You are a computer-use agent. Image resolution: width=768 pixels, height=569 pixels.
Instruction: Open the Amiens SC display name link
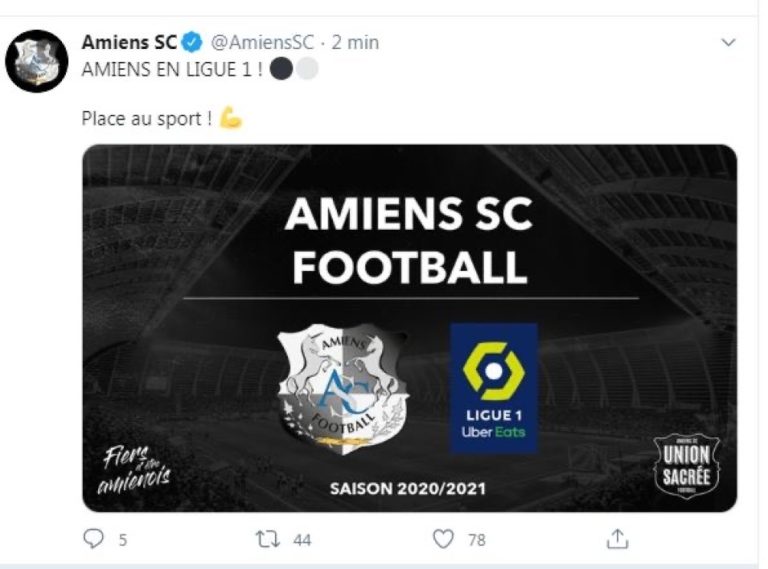(129, 43)
